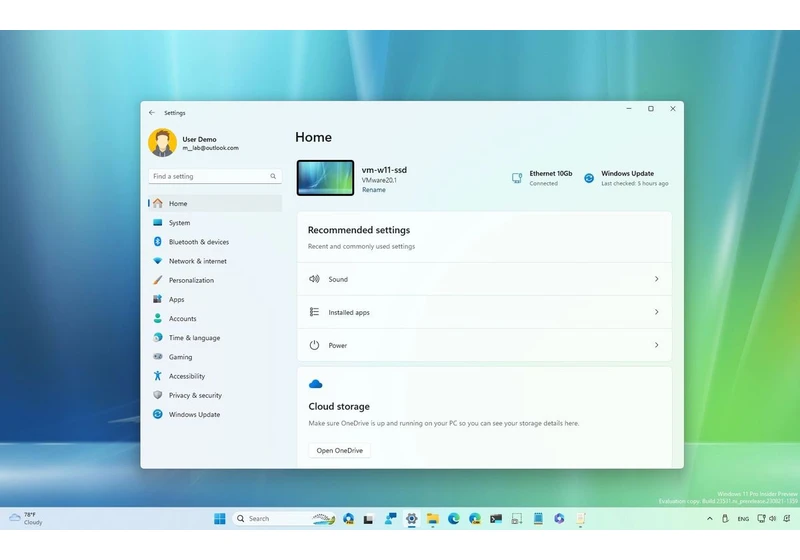Open the Accounts settings page

tap(214, 319)
